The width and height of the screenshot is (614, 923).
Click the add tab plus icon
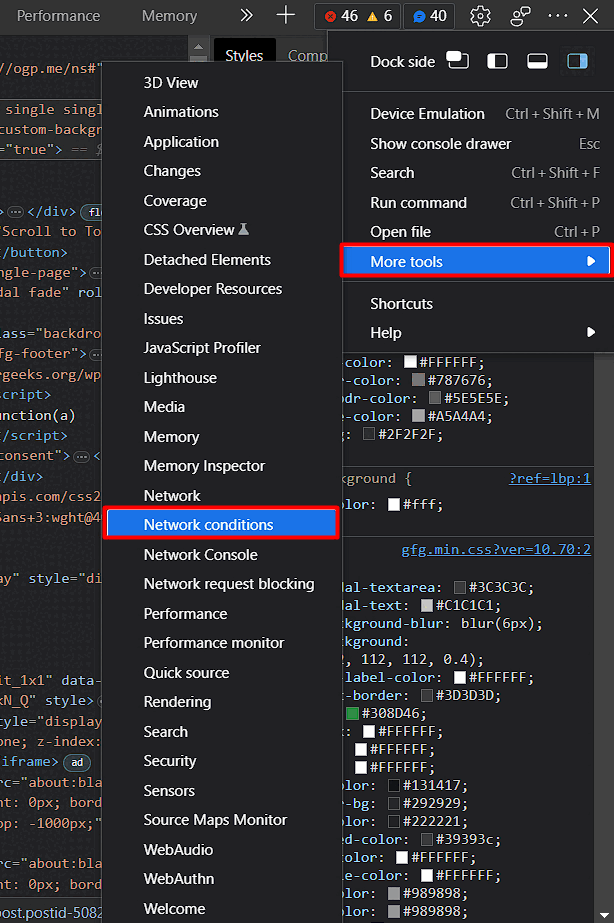(x=286, y=15)
